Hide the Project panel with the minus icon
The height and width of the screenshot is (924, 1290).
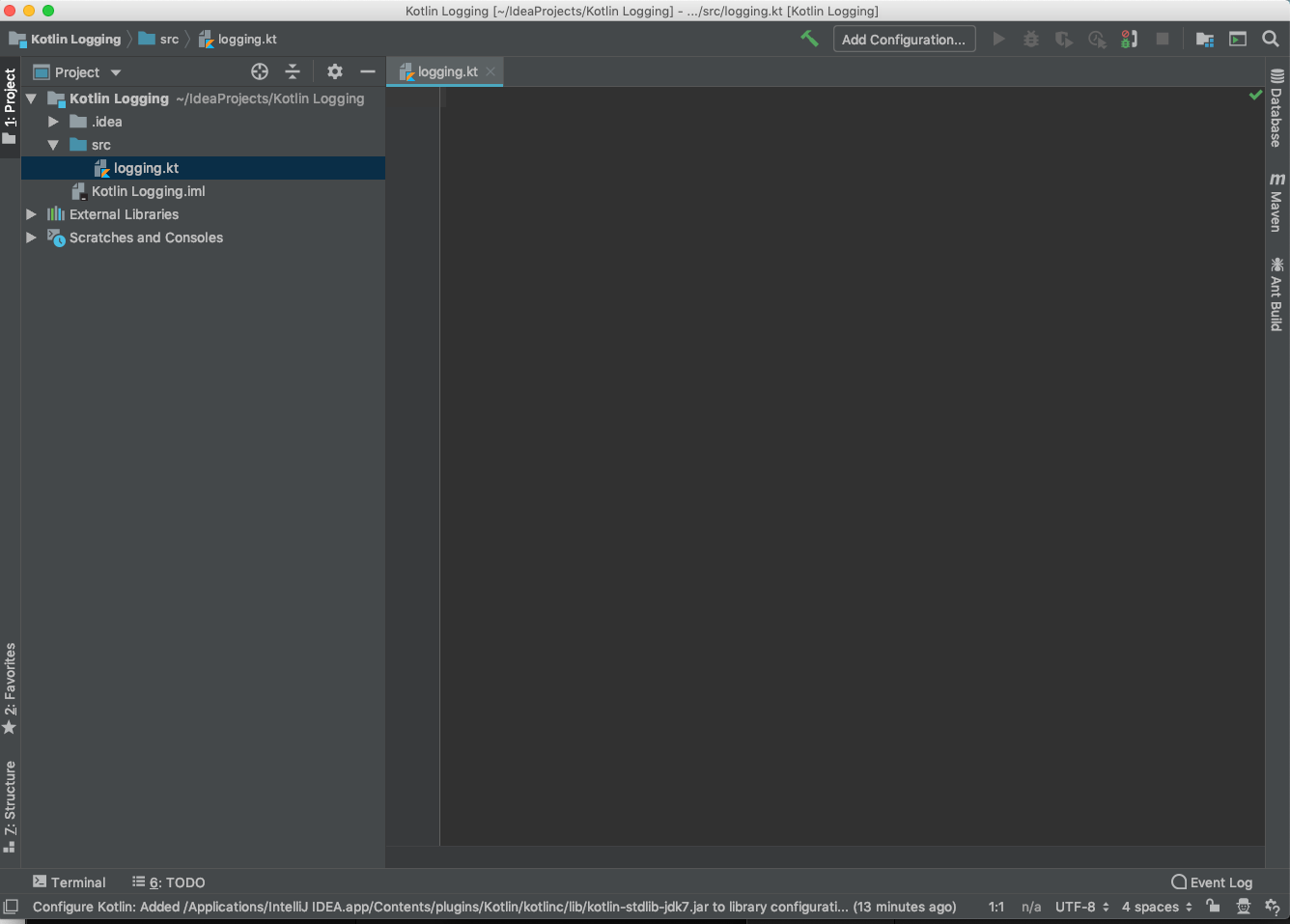pos(368,71)
